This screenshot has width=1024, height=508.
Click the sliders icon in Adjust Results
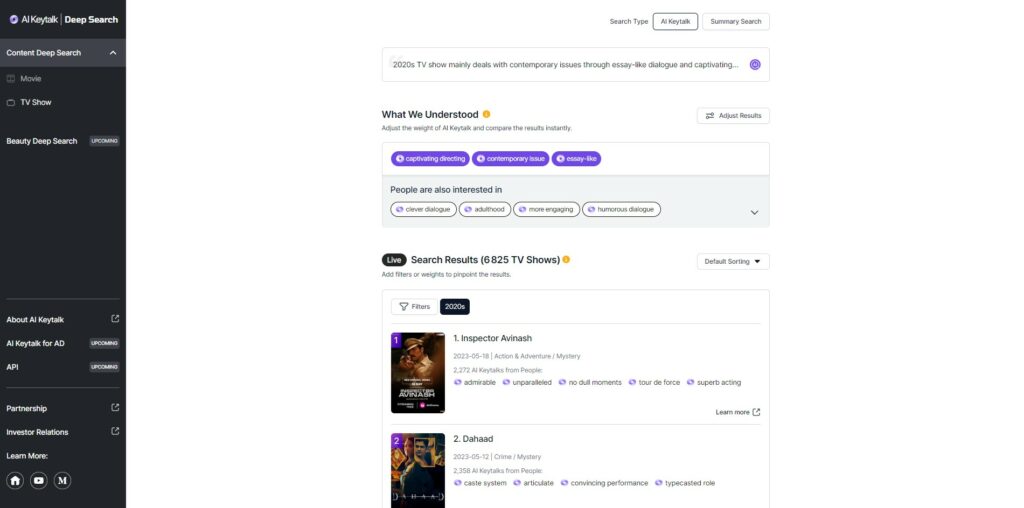point(710,116)
